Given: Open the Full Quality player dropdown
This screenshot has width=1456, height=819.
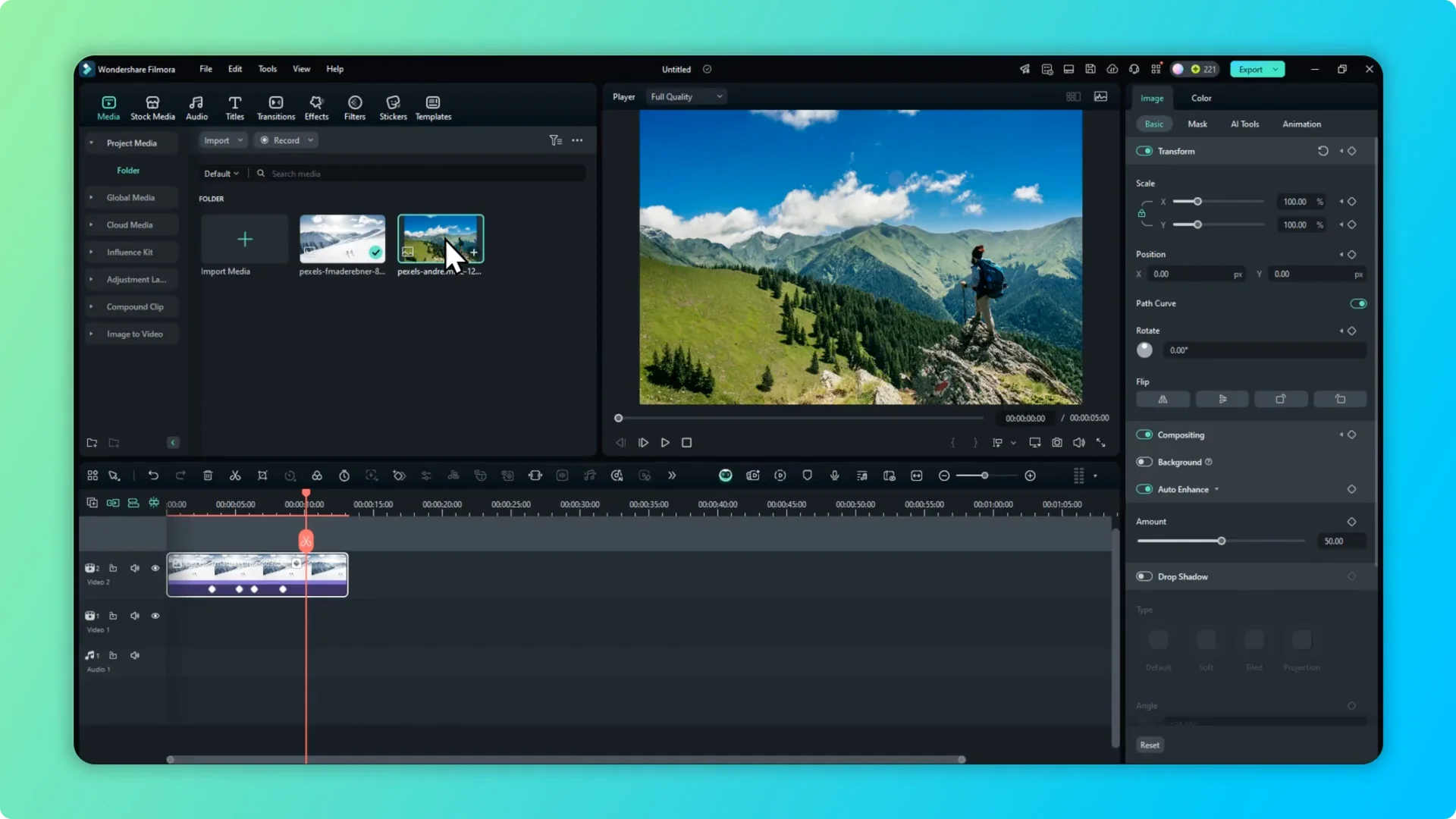Looking at the screenshot, I should [686, 96].
